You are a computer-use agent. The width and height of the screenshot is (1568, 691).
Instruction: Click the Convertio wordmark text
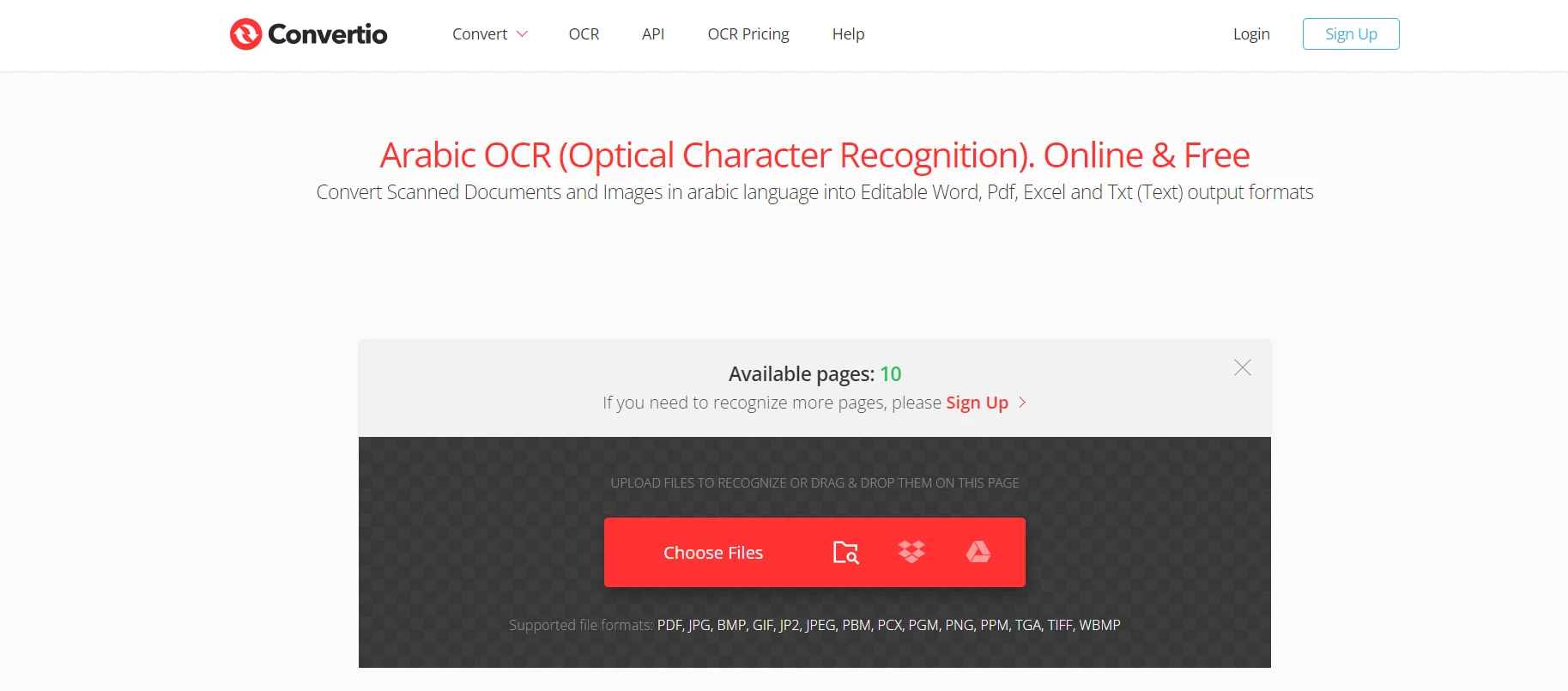(x=327, y=34)
